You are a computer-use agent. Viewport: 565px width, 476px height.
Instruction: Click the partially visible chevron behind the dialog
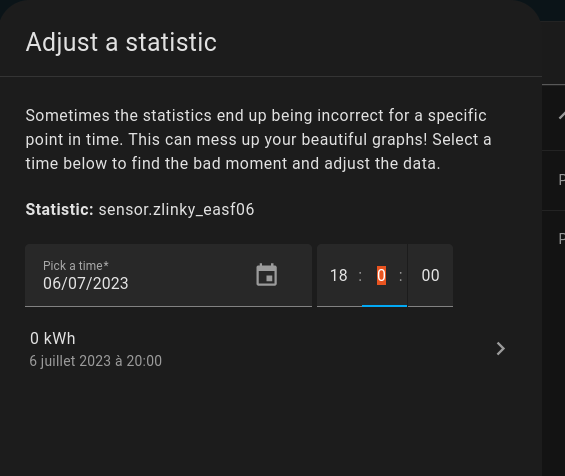[561, 116]
